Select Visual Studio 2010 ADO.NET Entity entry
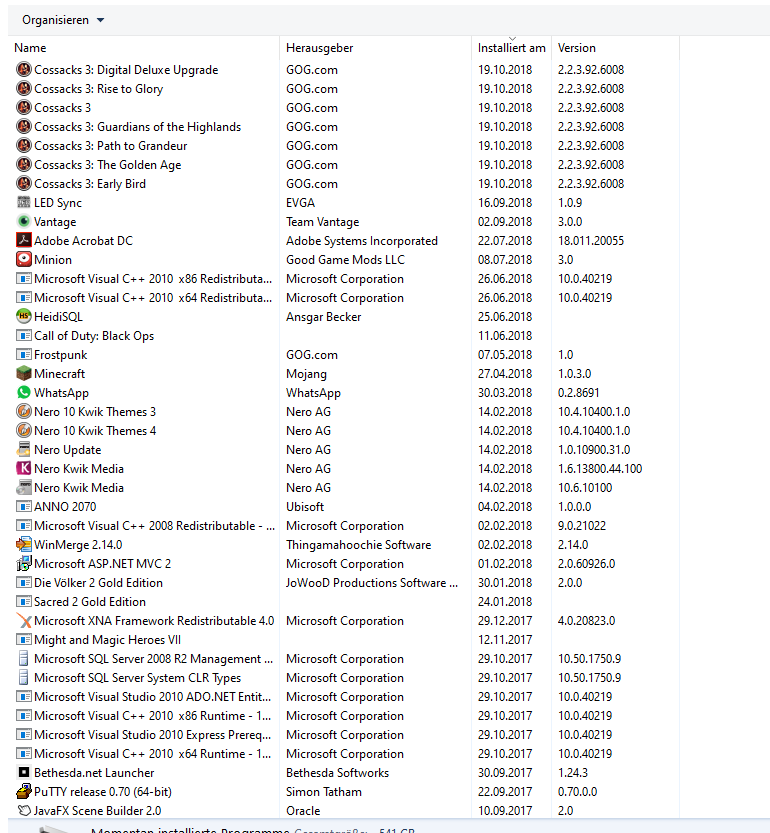 pos(153,696)
